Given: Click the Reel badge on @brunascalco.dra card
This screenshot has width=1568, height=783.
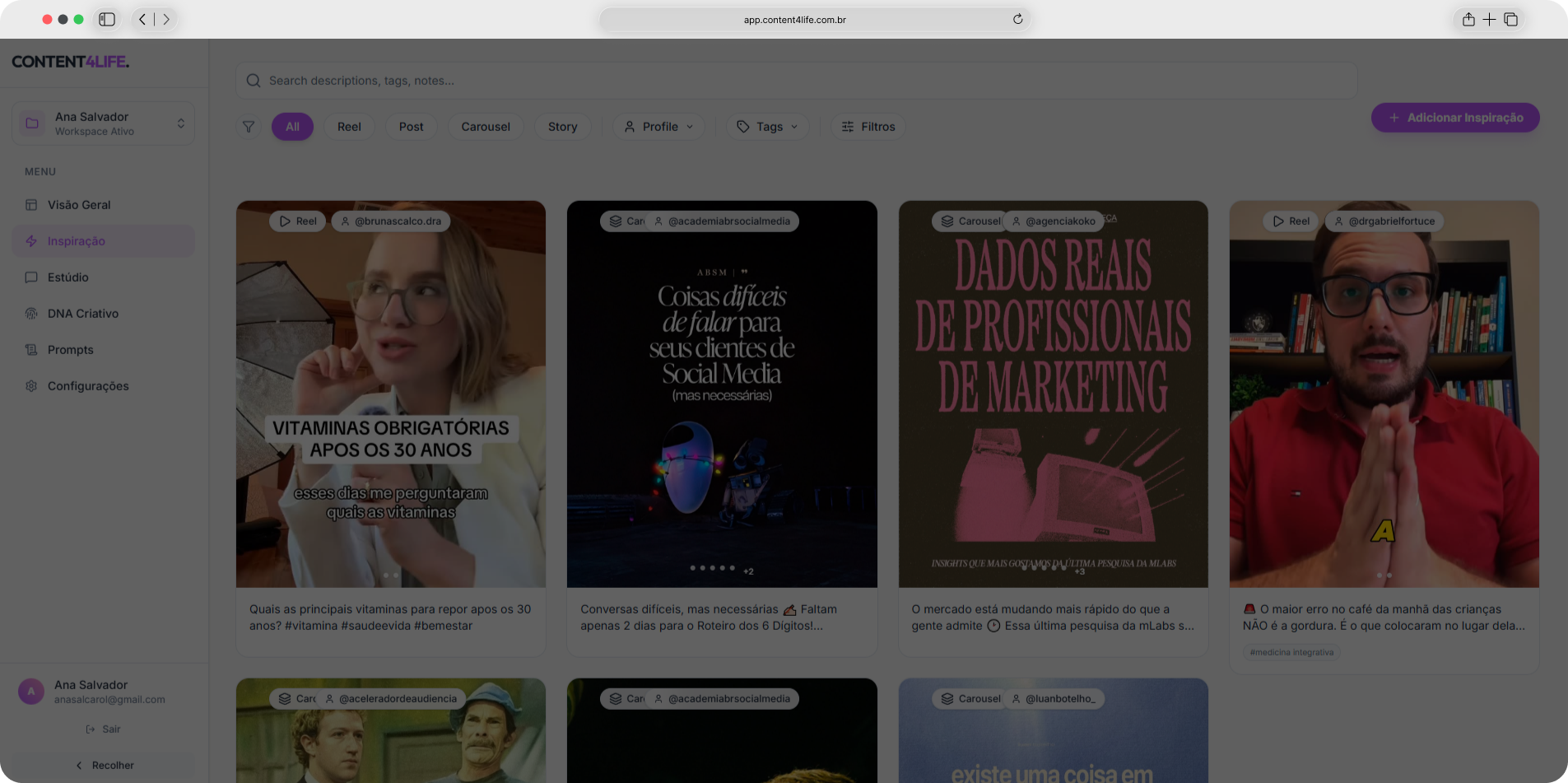Looking at the screenshot, I should click(298, 221).
